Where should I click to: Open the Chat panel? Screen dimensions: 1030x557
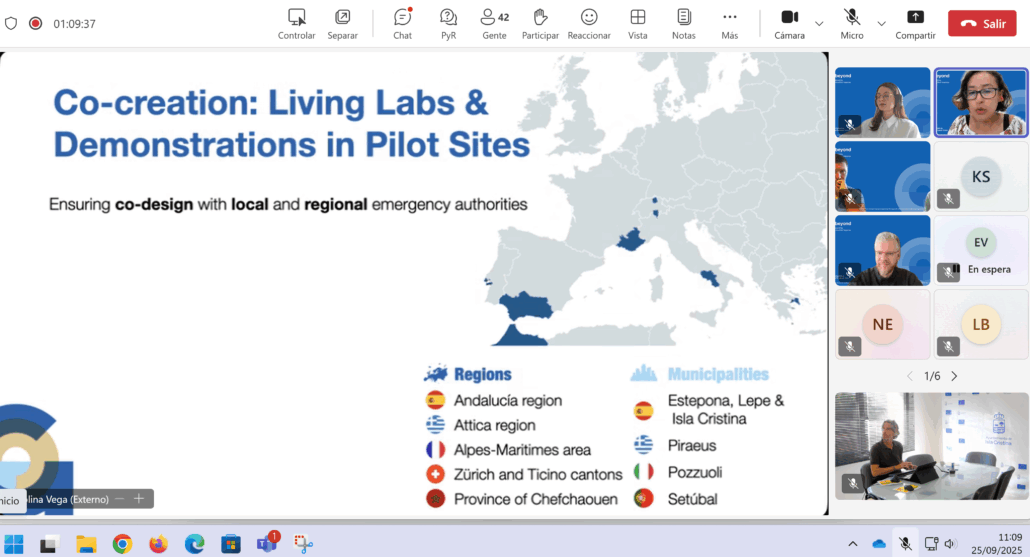[x=402, y=23]
